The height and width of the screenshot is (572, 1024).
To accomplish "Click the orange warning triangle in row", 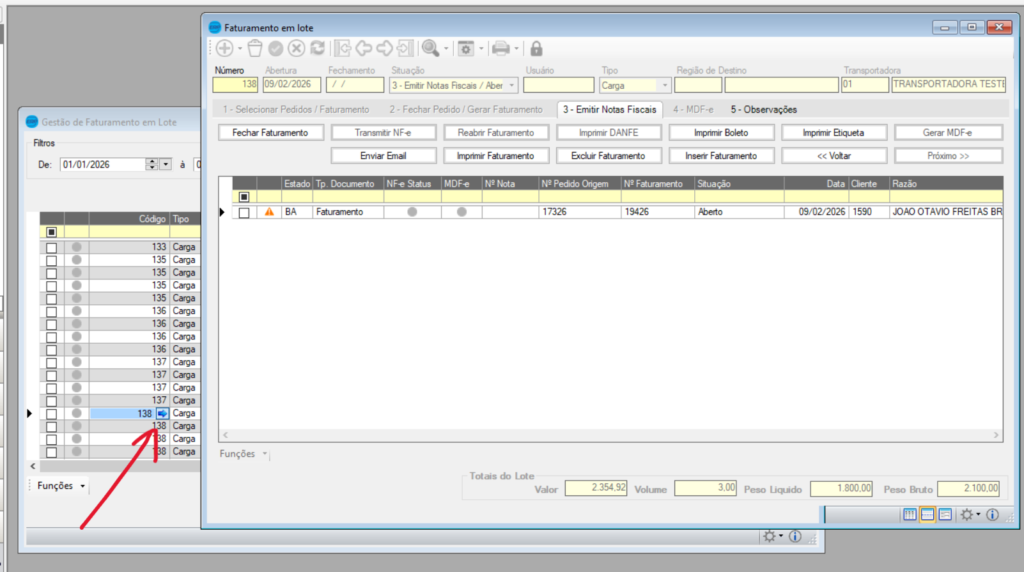I will tap(268, 212).
